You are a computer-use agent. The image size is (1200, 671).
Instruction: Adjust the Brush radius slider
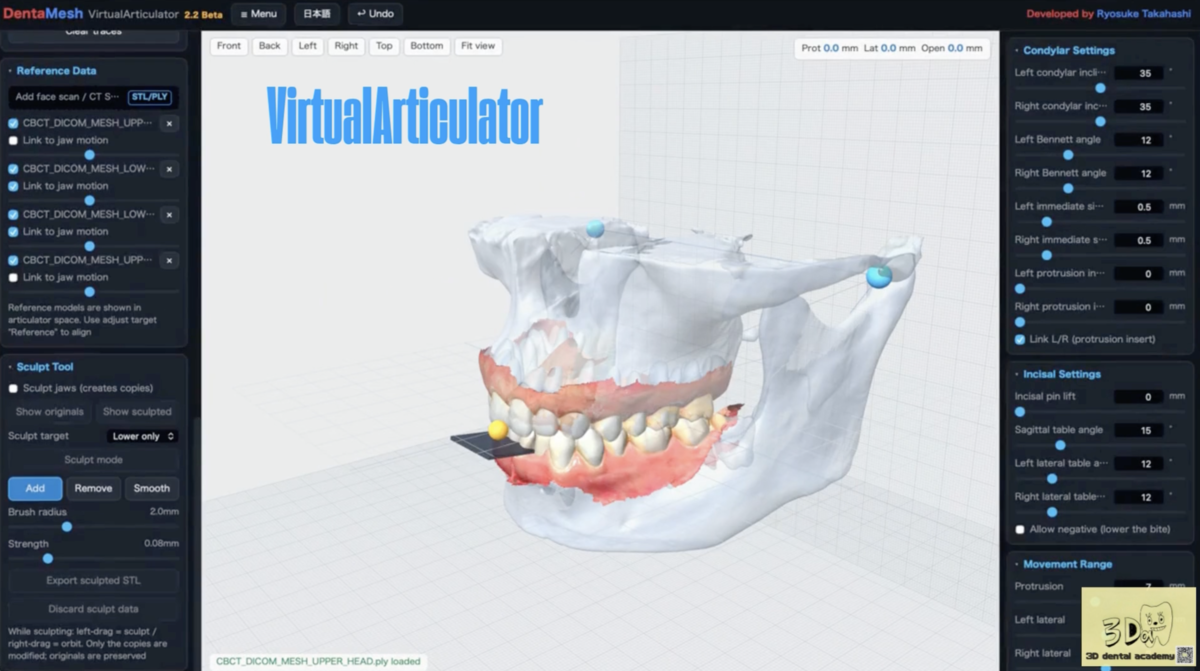pyautogui.click(x=94, y=526)
